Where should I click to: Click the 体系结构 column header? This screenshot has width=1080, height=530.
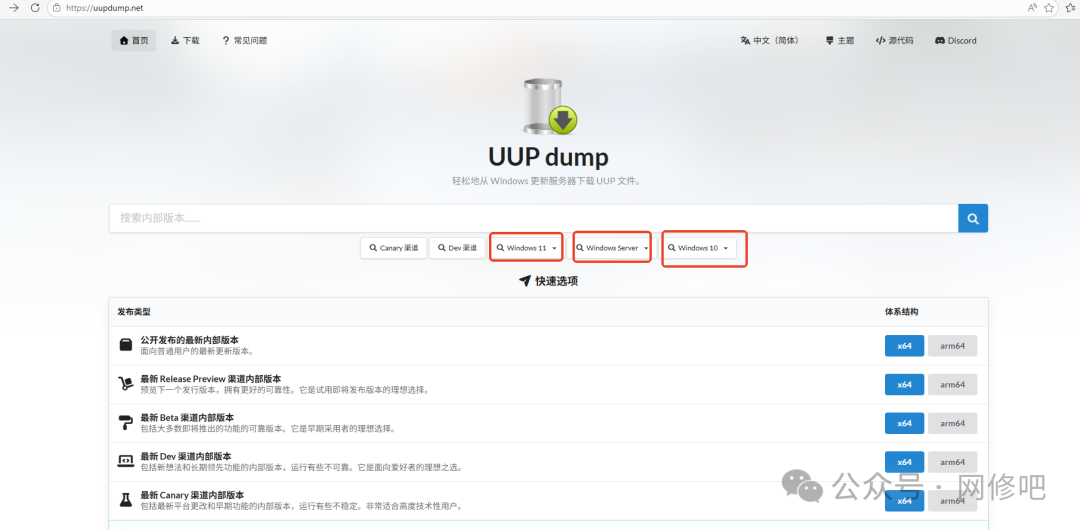tap(902, 312)
